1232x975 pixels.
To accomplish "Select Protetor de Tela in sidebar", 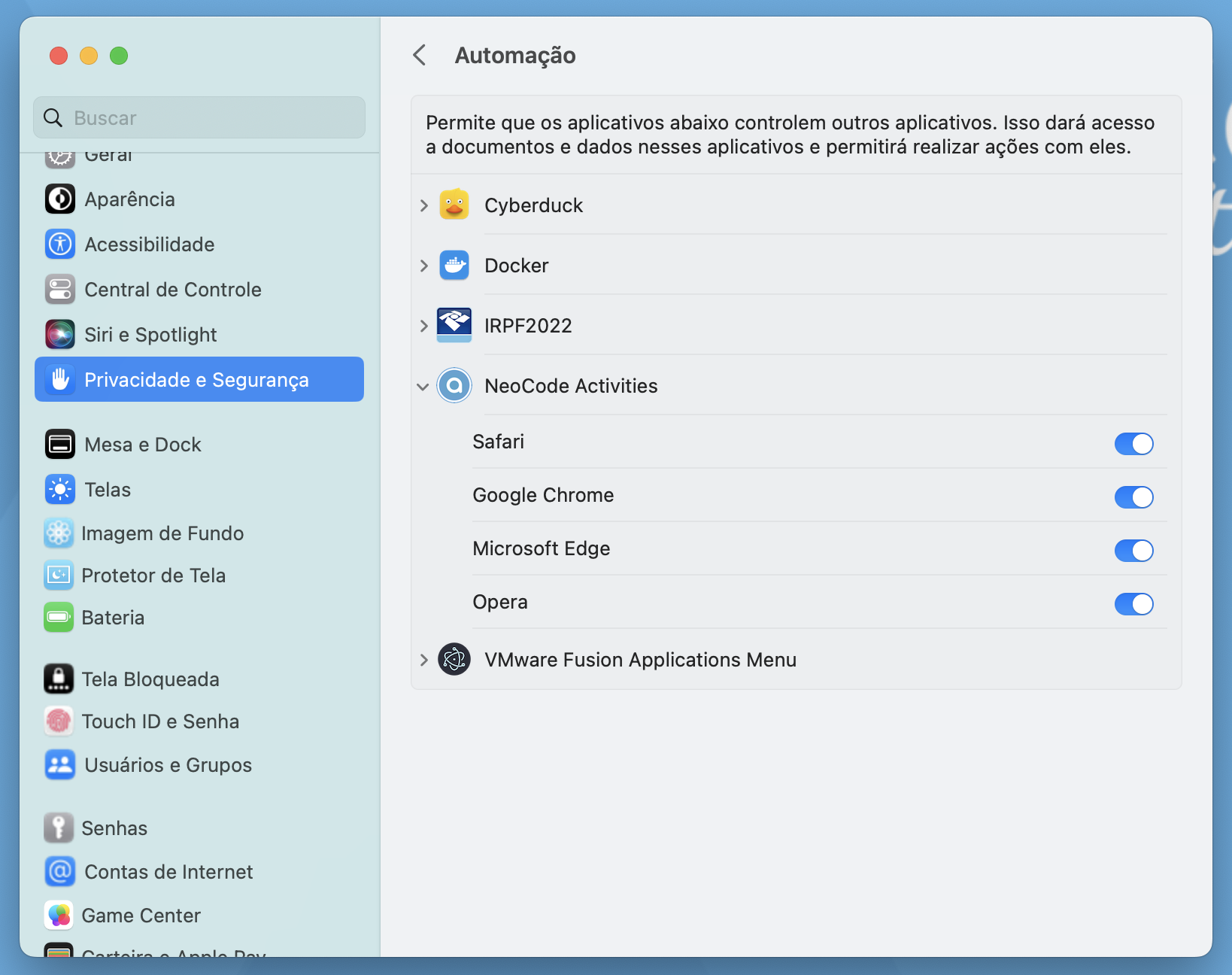I will pyautogui.click(x=199, y=576).
